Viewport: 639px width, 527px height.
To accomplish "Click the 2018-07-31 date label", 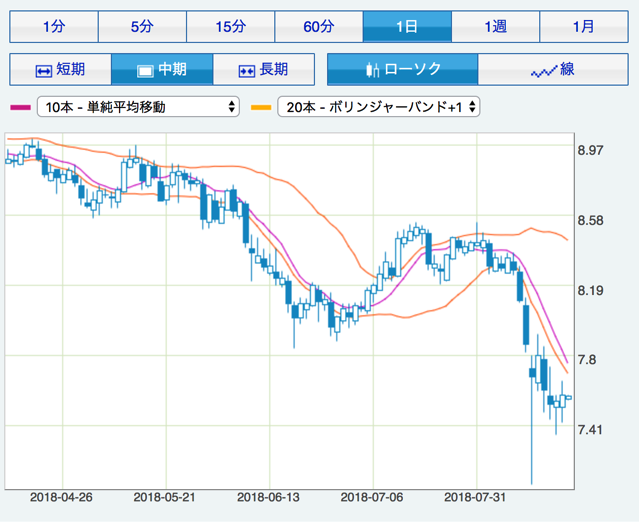I will pyautogui.click(x=475, y=497).
